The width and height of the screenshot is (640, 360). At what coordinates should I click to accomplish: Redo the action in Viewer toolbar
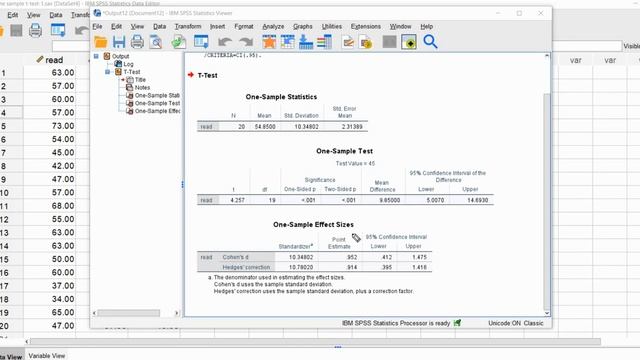tap(246, 42)
